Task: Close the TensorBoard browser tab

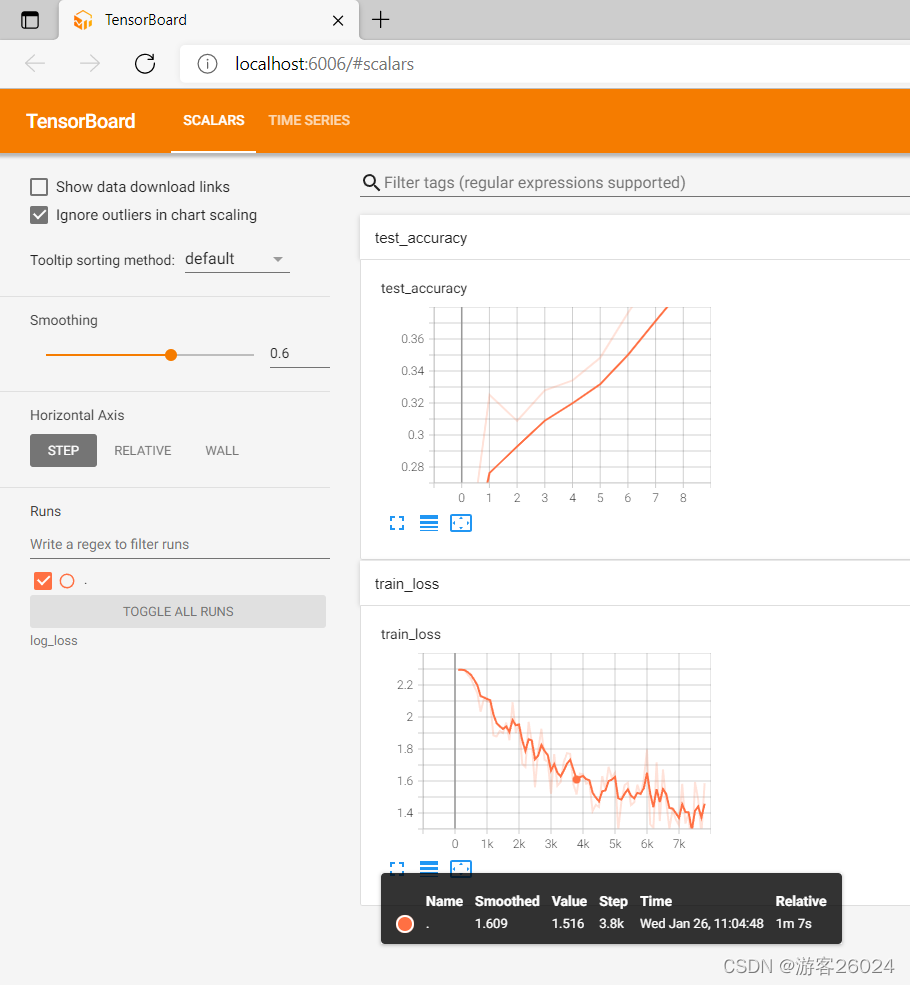Action: pos(338,21)
